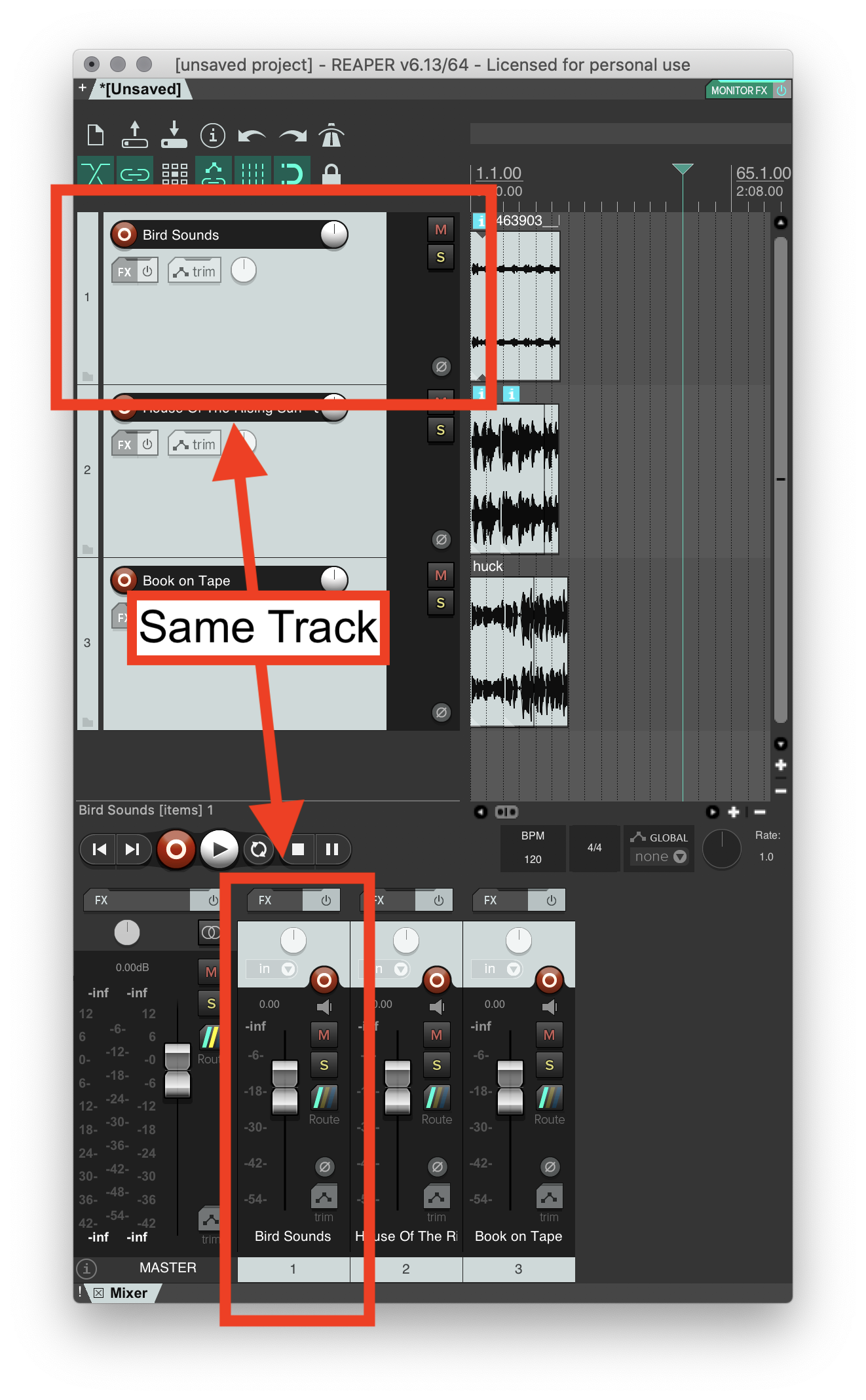Click Go to start transport button
This screenshot has height=1400, width=866.
99,849
